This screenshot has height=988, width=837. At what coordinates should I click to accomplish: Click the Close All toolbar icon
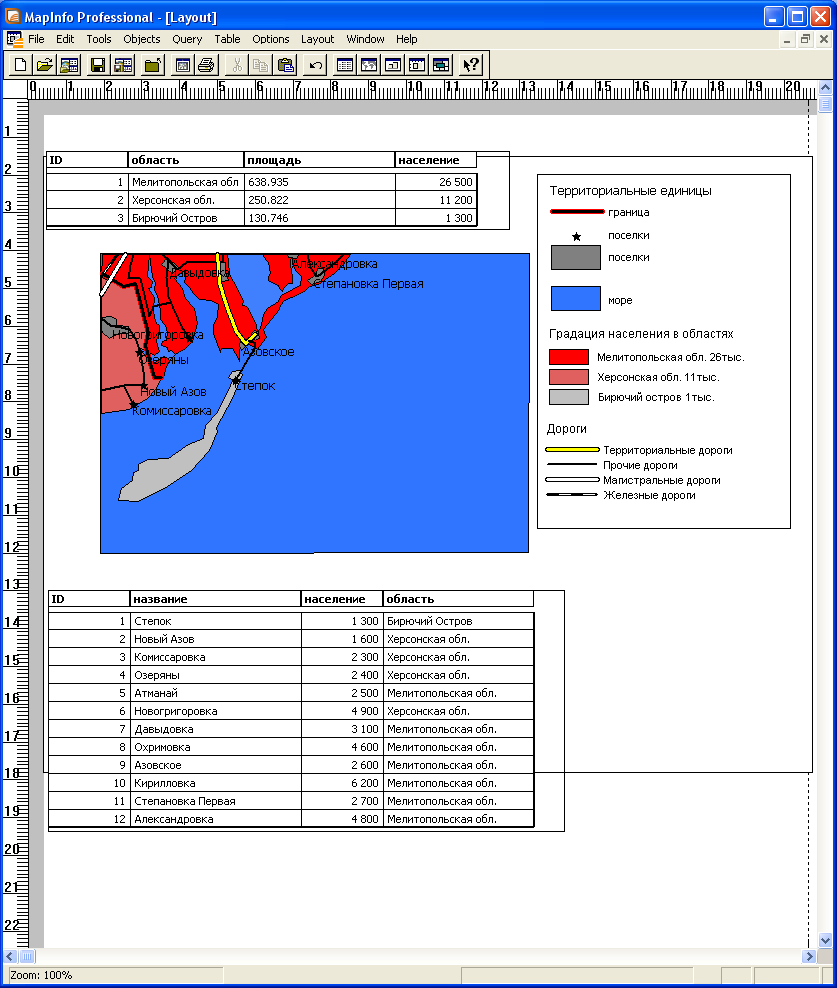(153, 65)
